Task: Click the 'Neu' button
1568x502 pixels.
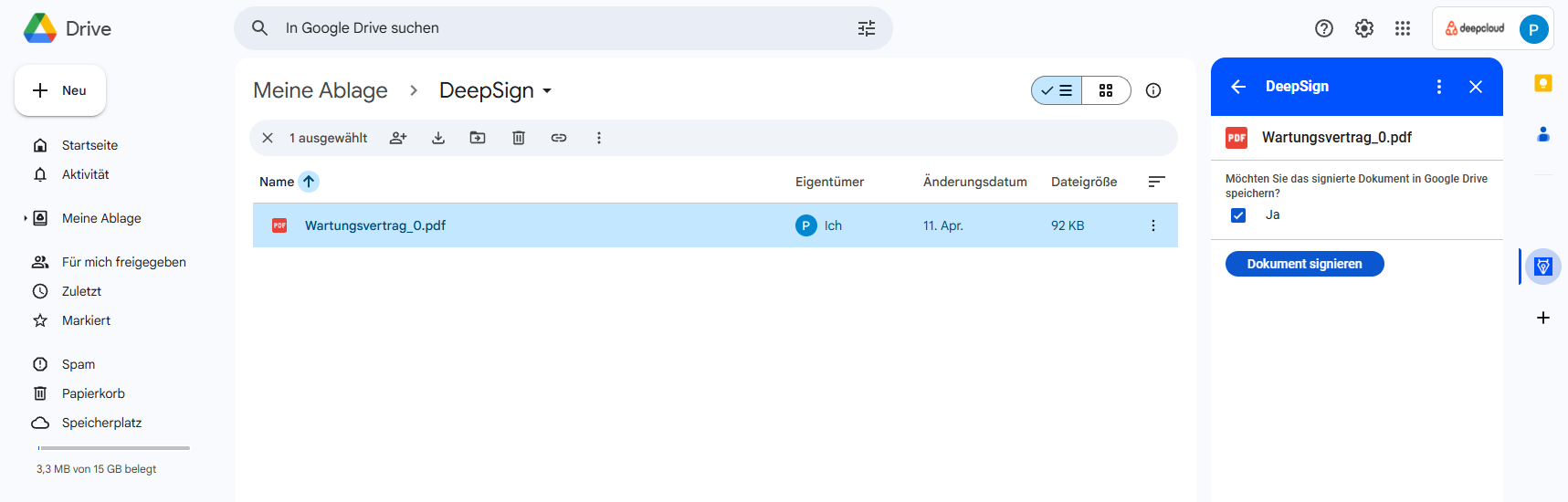Action: tap(60, 90)
